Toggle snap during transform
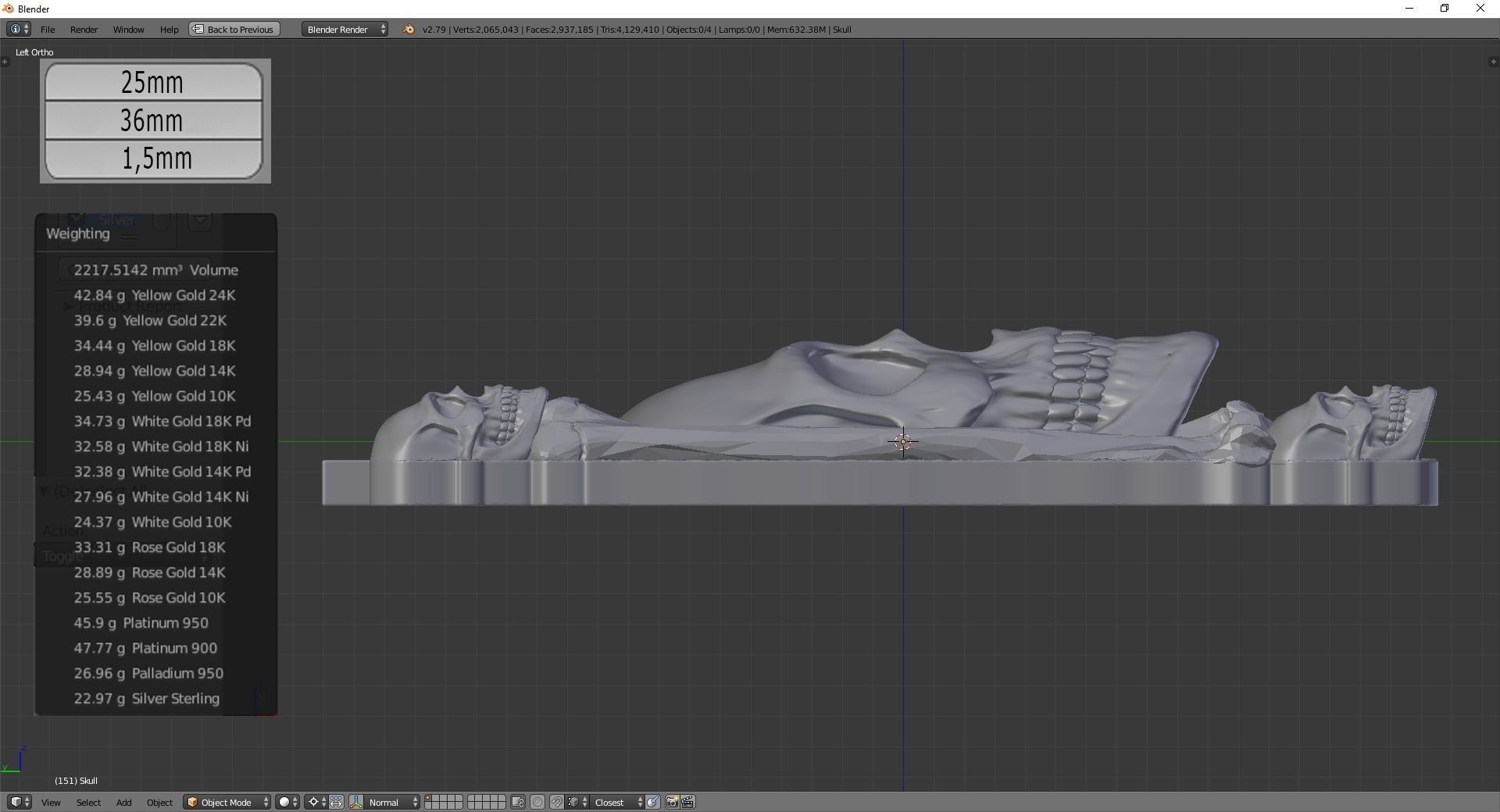1500x812 pixels. (556, 802)
